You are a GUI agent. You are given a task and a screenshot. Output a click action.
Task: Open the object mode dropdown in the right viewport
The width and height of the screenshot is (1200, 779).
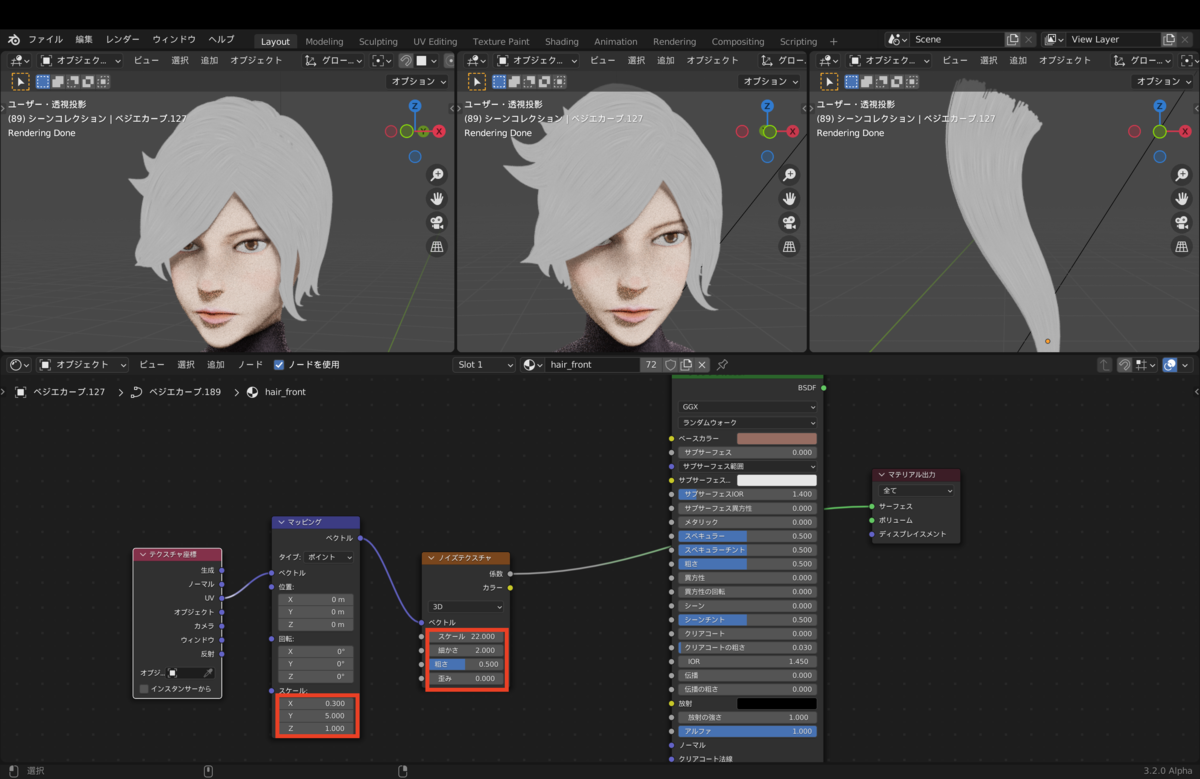pyautogui.click(x=891, y=61)
